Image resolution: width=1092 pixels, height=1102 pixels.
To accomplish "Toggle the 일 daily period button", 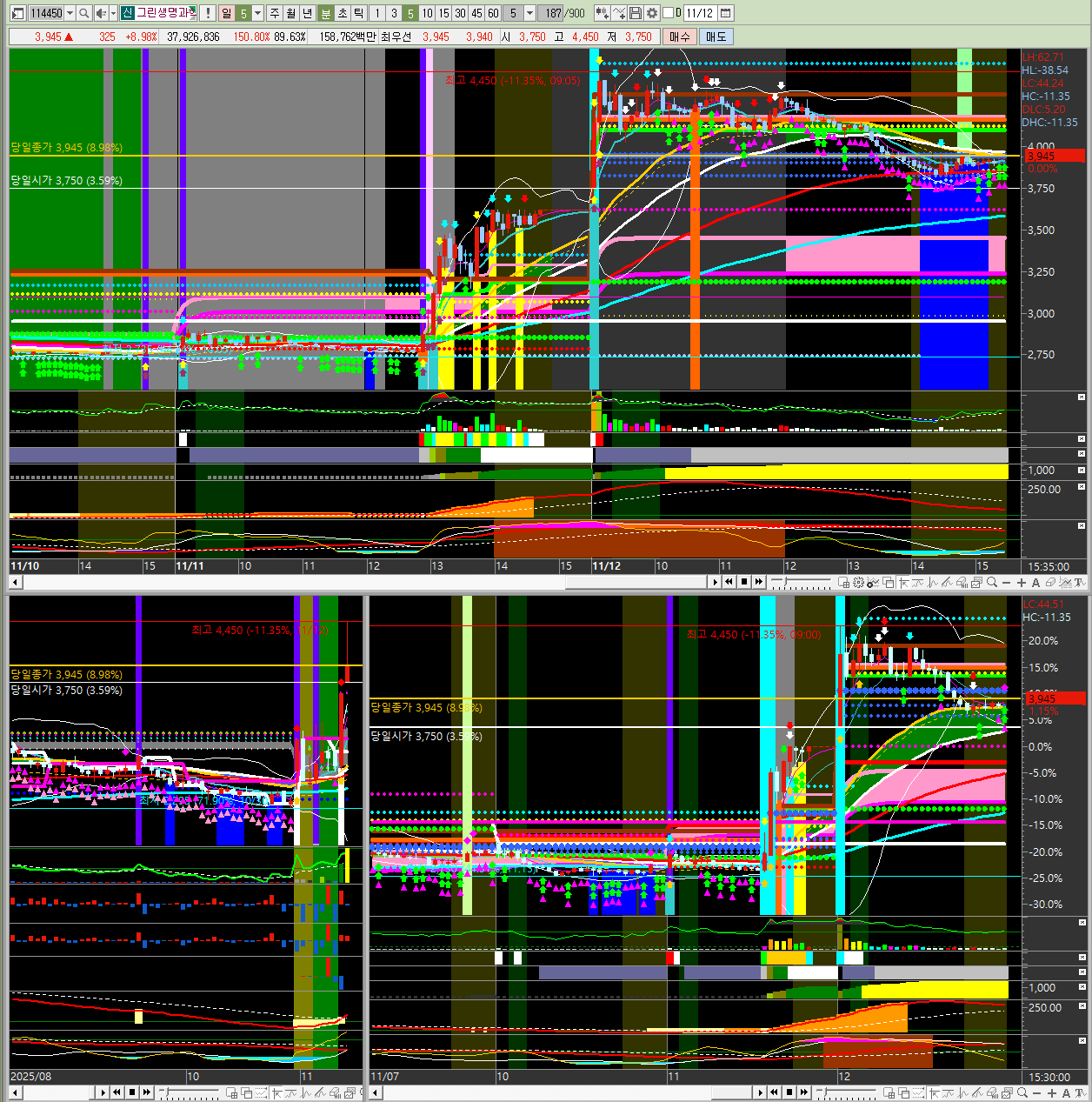I will click(x=227, y=13).
